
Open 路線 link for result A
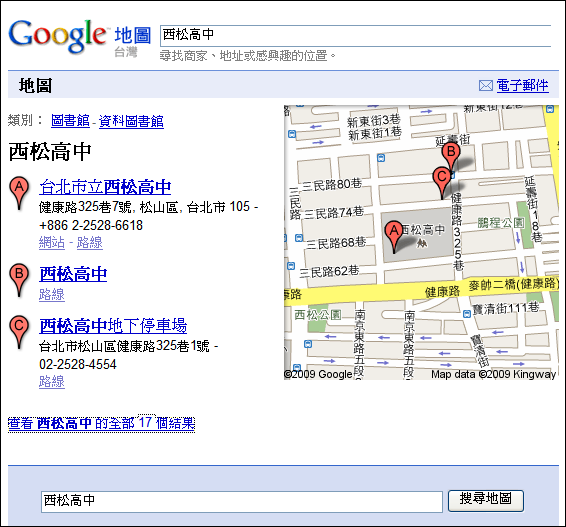pyautogui.click(x=90, y=243)
